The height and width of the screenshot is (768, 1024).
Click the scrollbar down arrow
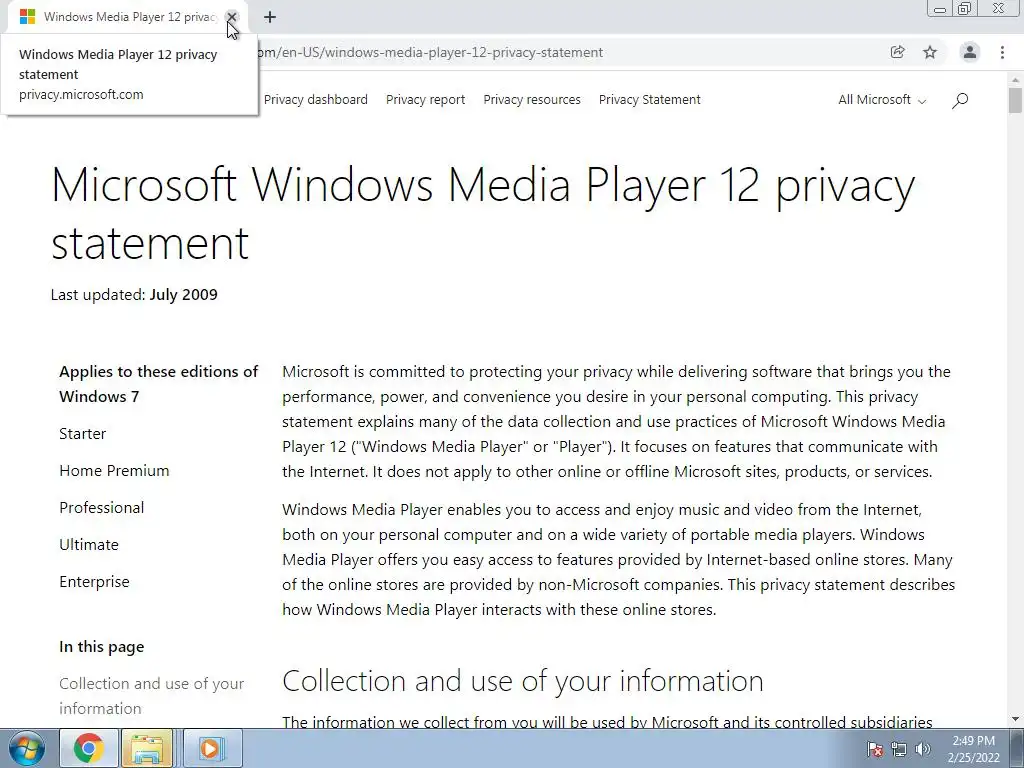(x=1015, y=719)
